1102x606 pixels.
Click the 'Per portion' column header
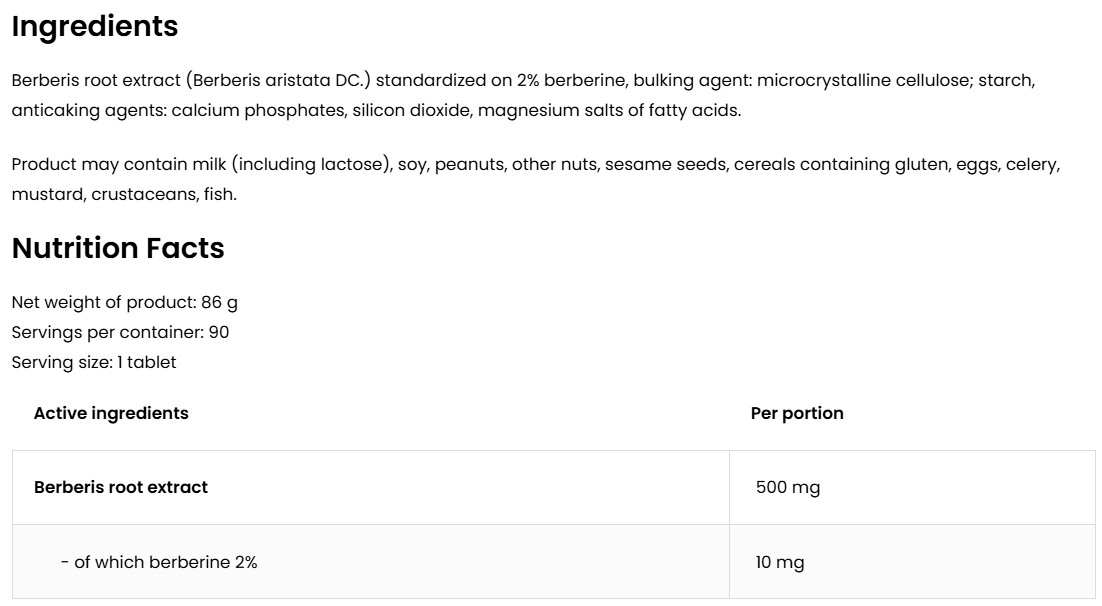pos(797,413)
